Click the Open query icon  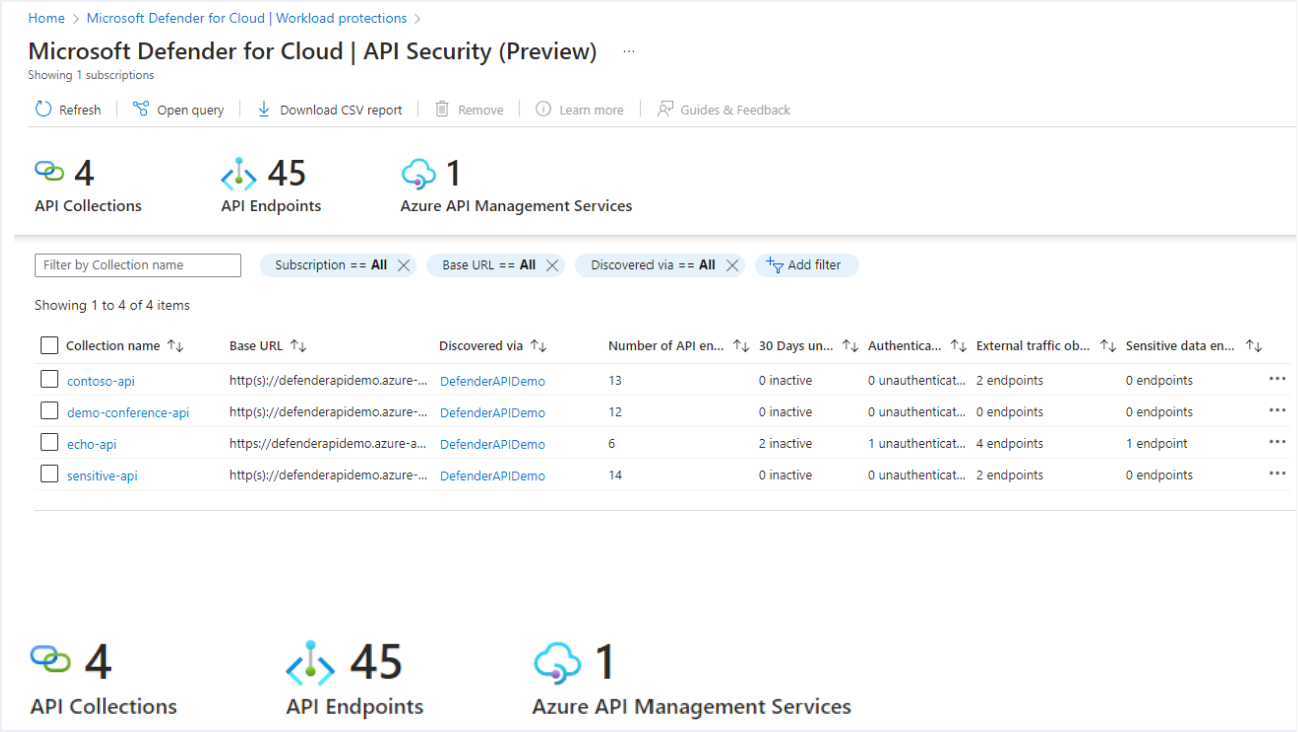(x=141, y=109)
